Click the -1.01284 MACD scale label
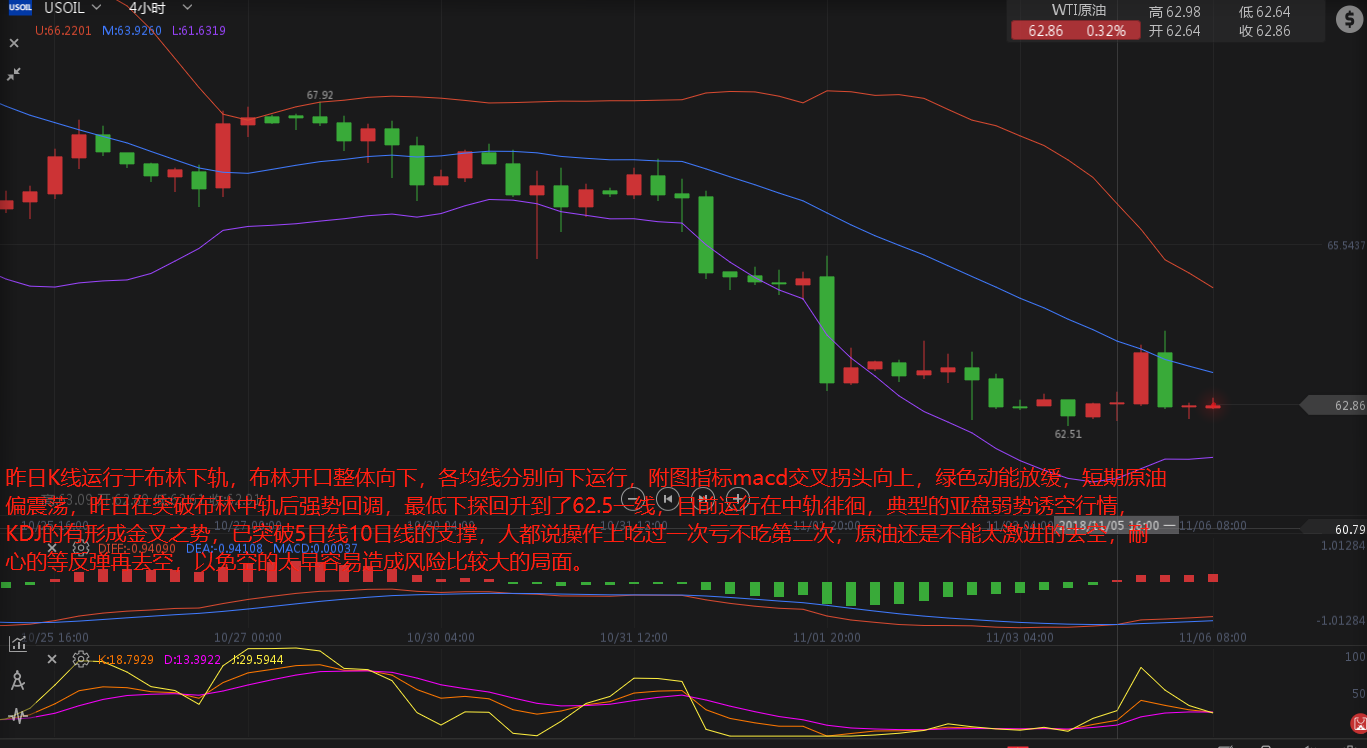 tap(1342, 620)
